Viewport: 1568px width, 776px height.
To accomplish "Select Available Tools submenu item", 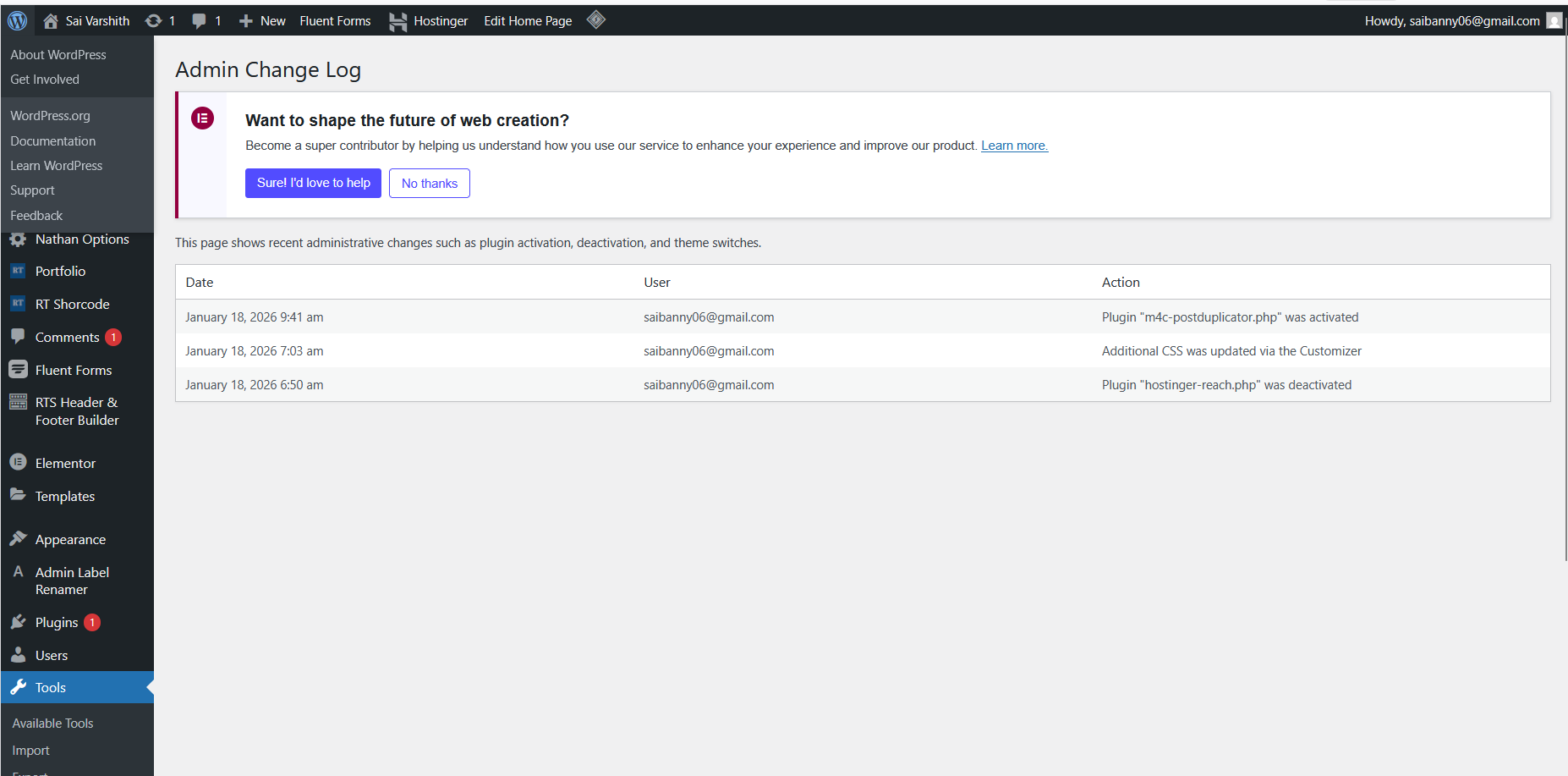I will pyautogui.click(x=52, y=723).
